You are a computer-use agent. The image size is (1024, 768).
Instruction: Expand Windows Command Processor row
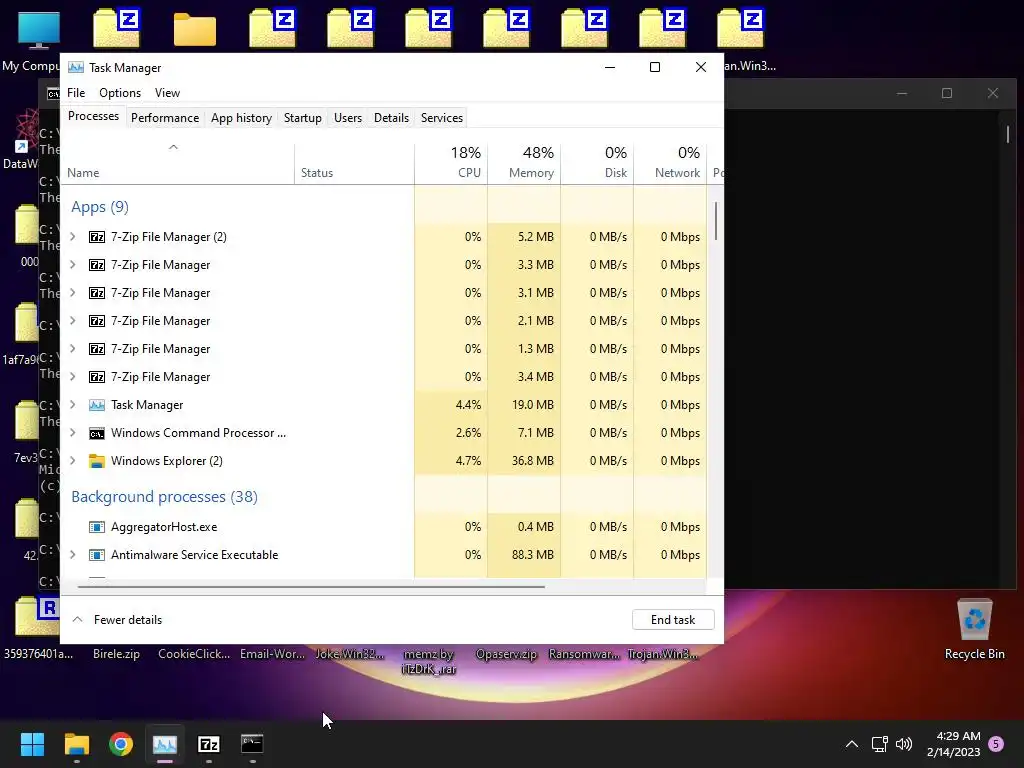tap(73, 433)
